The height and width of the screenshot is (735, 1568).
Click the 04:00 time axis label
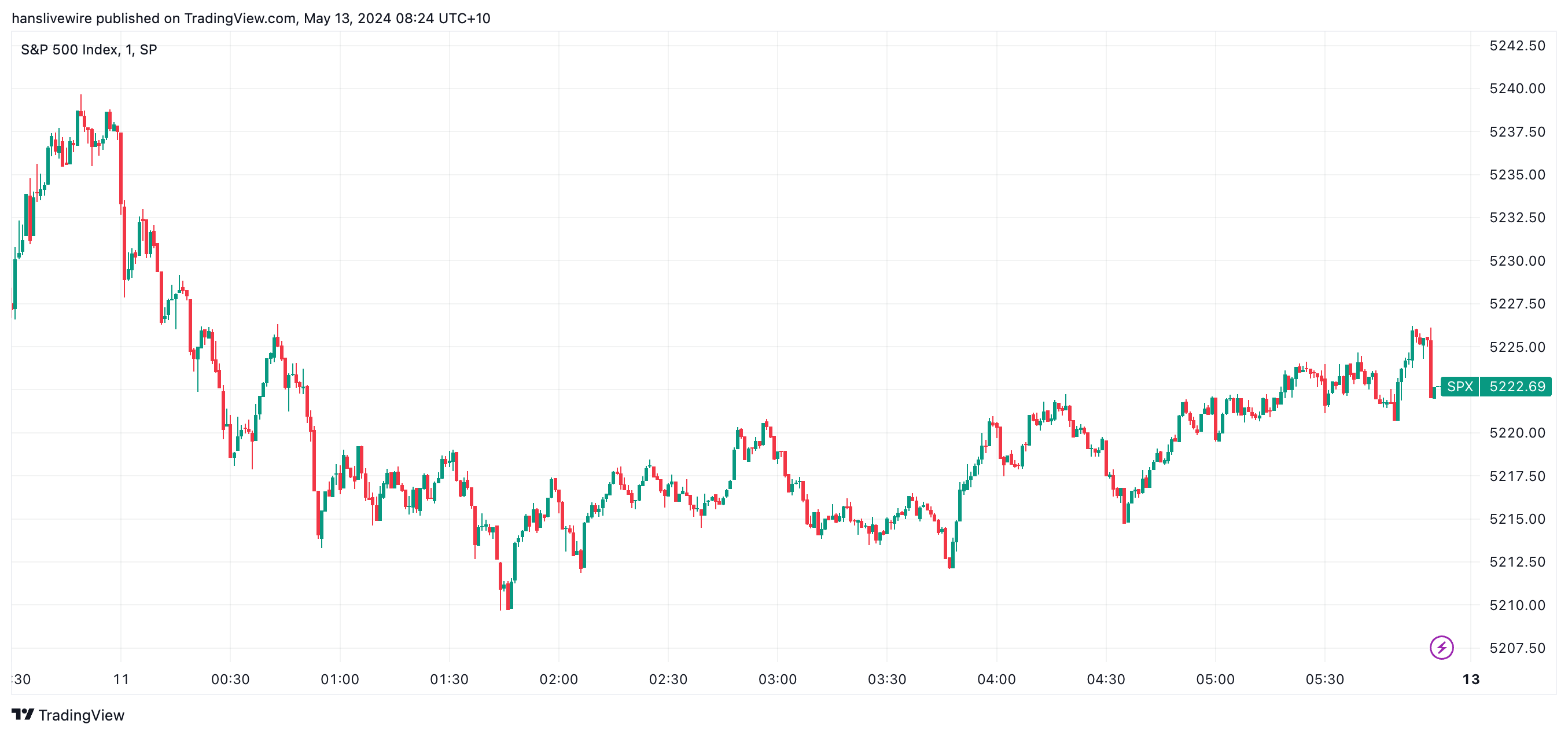(996, 679)
